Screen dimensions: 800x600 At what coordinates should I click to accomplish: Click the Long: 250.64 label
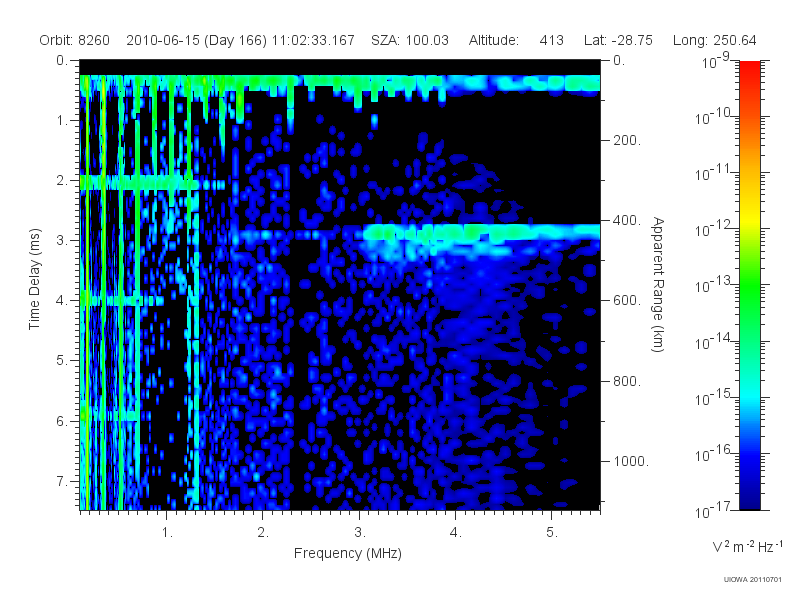coord(714,40)
